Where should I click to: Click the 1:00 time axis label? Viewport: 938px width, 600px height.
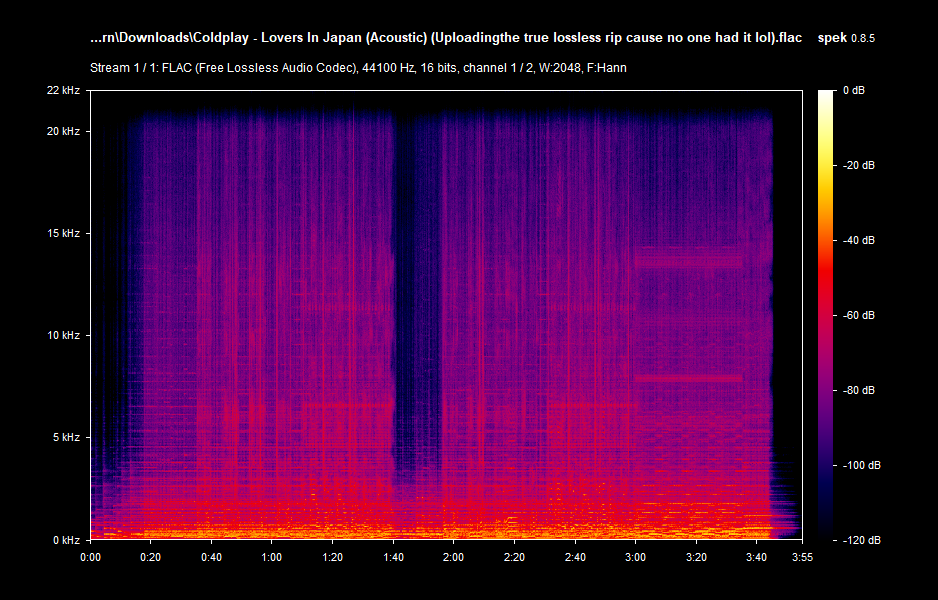[x=272, y=558]
